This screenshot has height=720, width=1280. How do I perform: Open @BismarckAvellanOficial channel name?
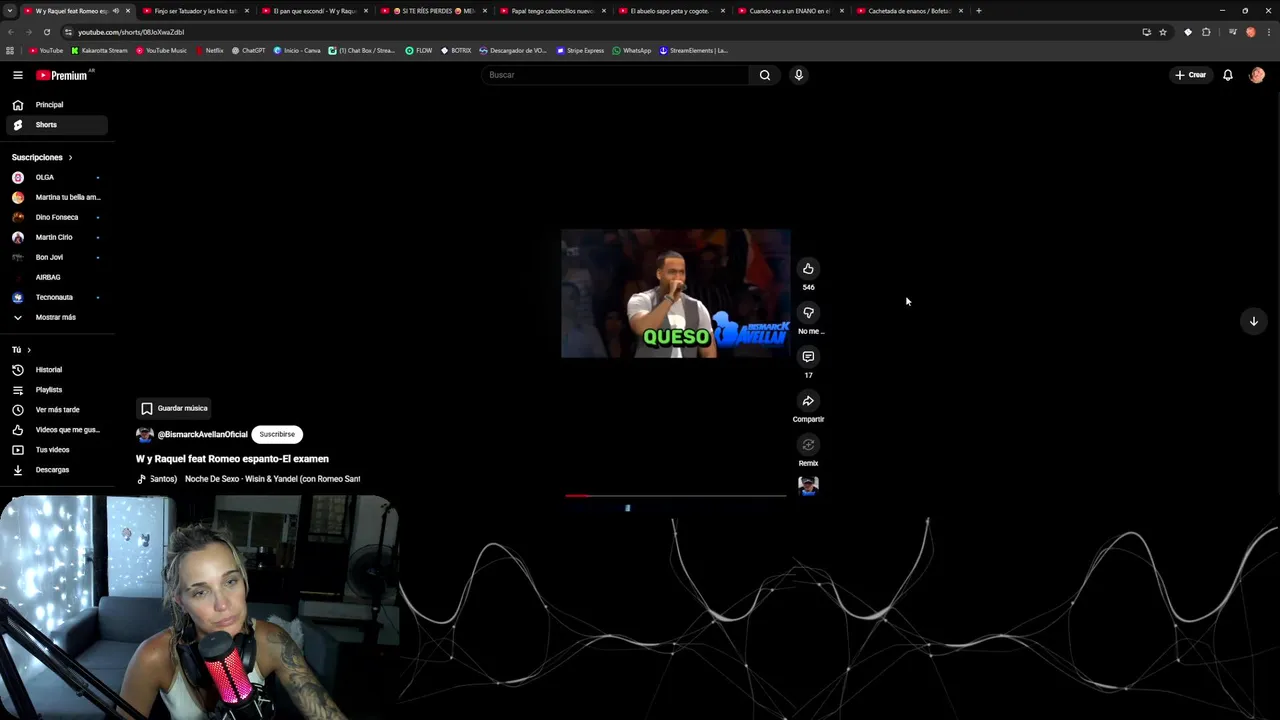[202, 435]
